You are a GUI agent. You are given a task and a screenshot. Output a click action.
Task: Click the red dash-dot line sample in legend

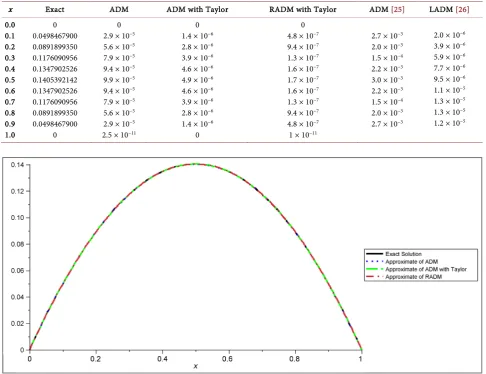coord(374,277)
